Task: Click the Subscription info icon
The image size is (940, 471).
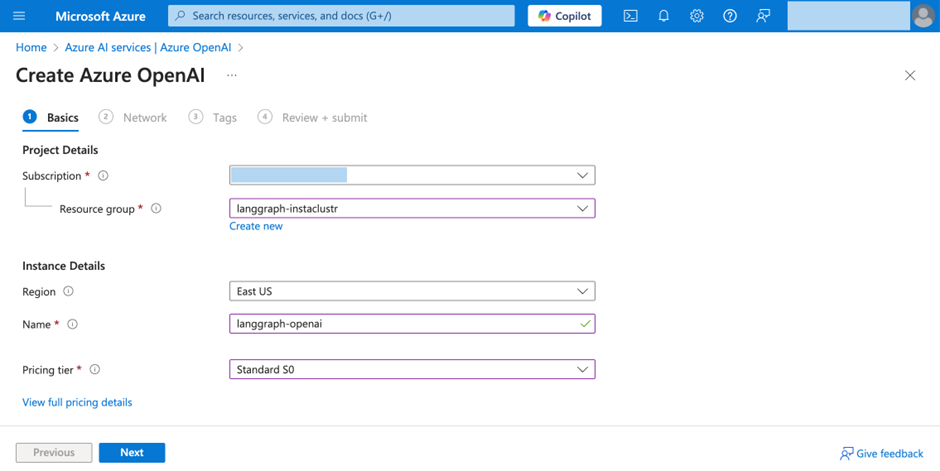Action: point(103,176)
